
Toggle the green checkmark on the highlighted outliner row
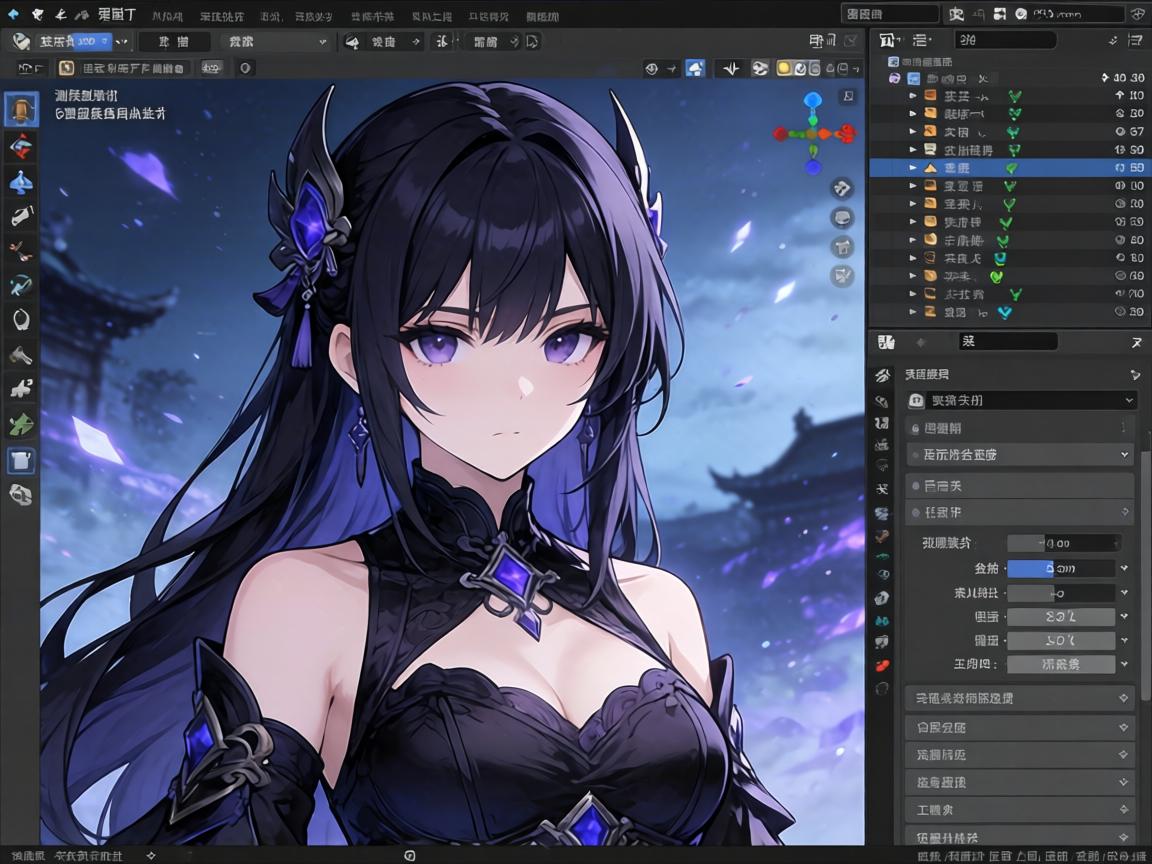(1012, 168)
